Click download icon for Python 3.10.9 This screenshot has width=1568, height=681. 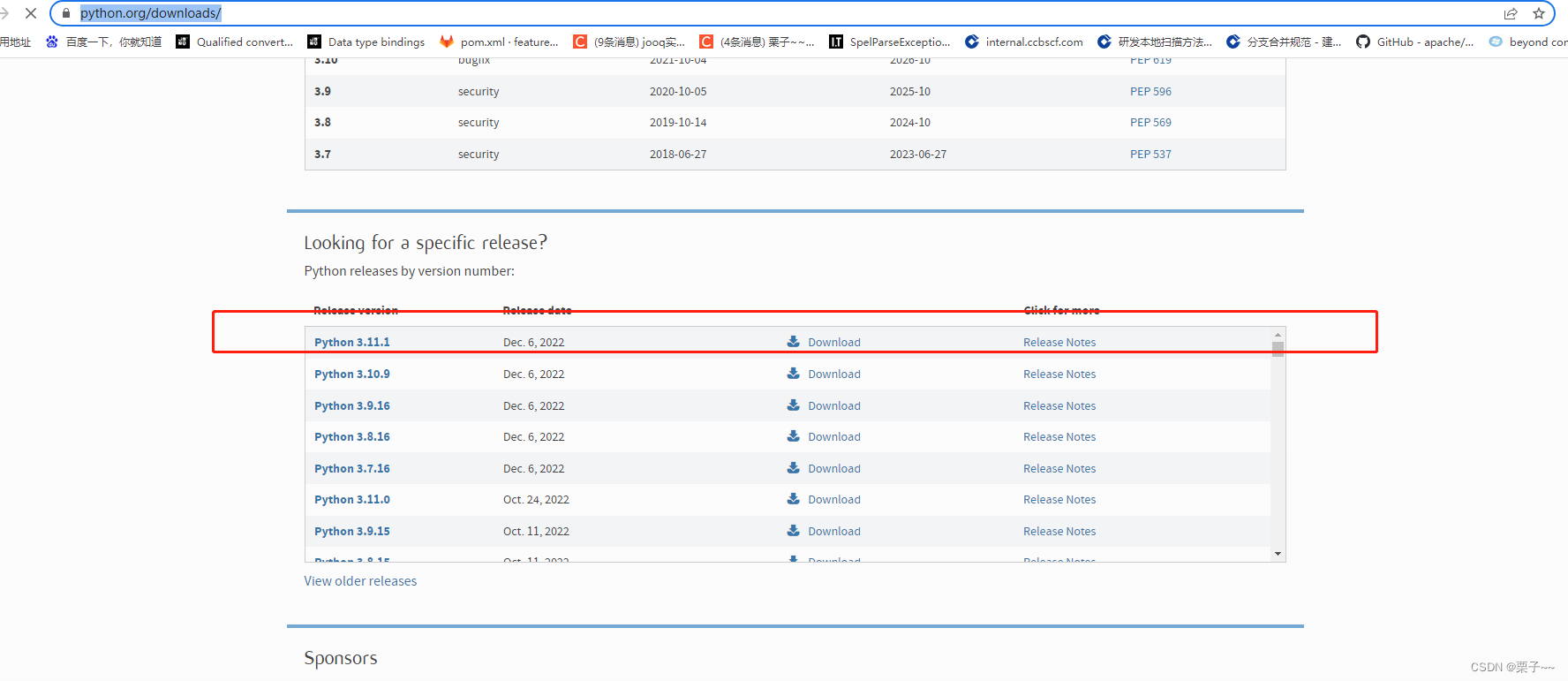point(794,373)
